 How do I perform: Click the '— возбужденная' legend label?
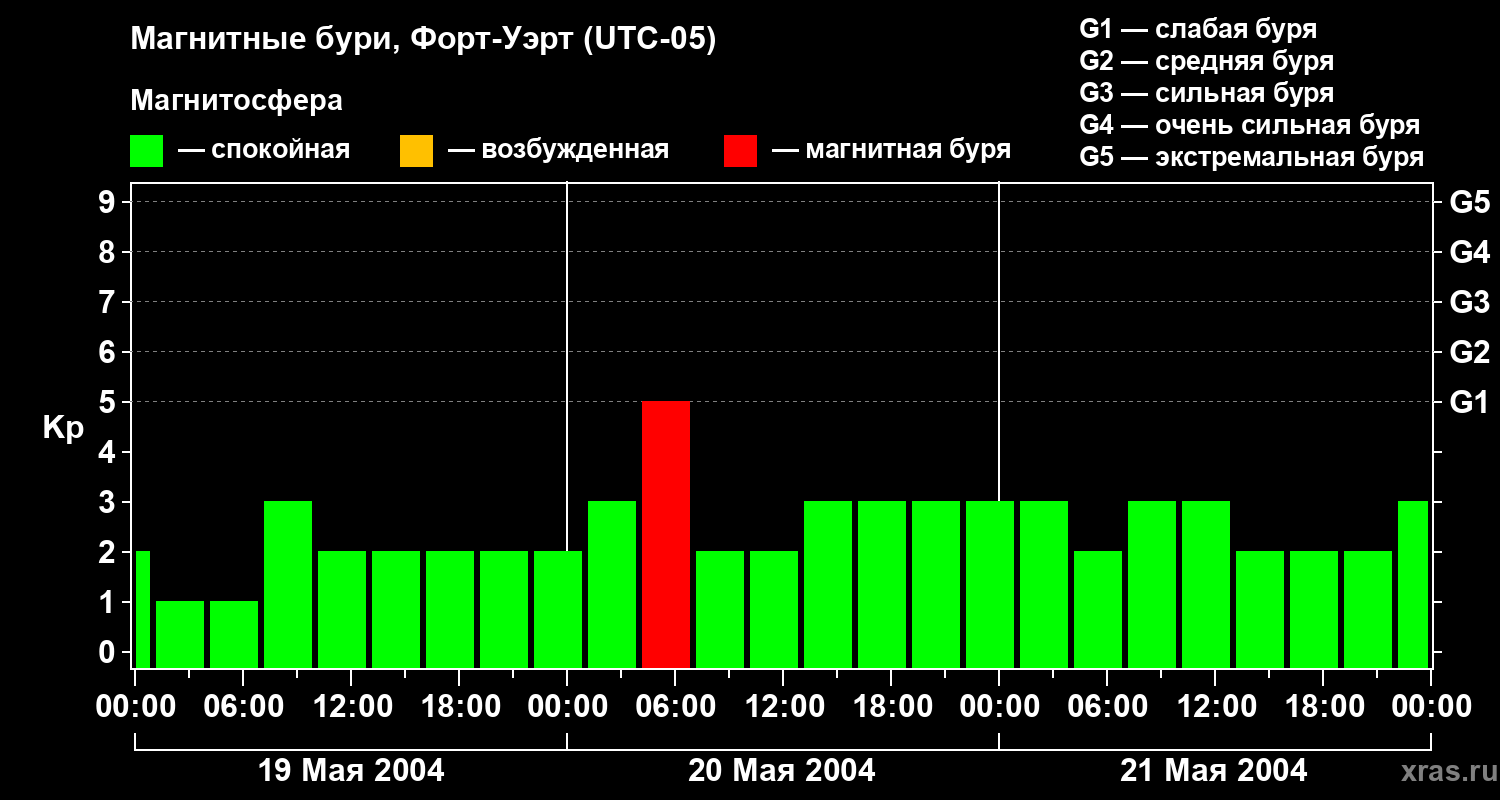point(558,150)
